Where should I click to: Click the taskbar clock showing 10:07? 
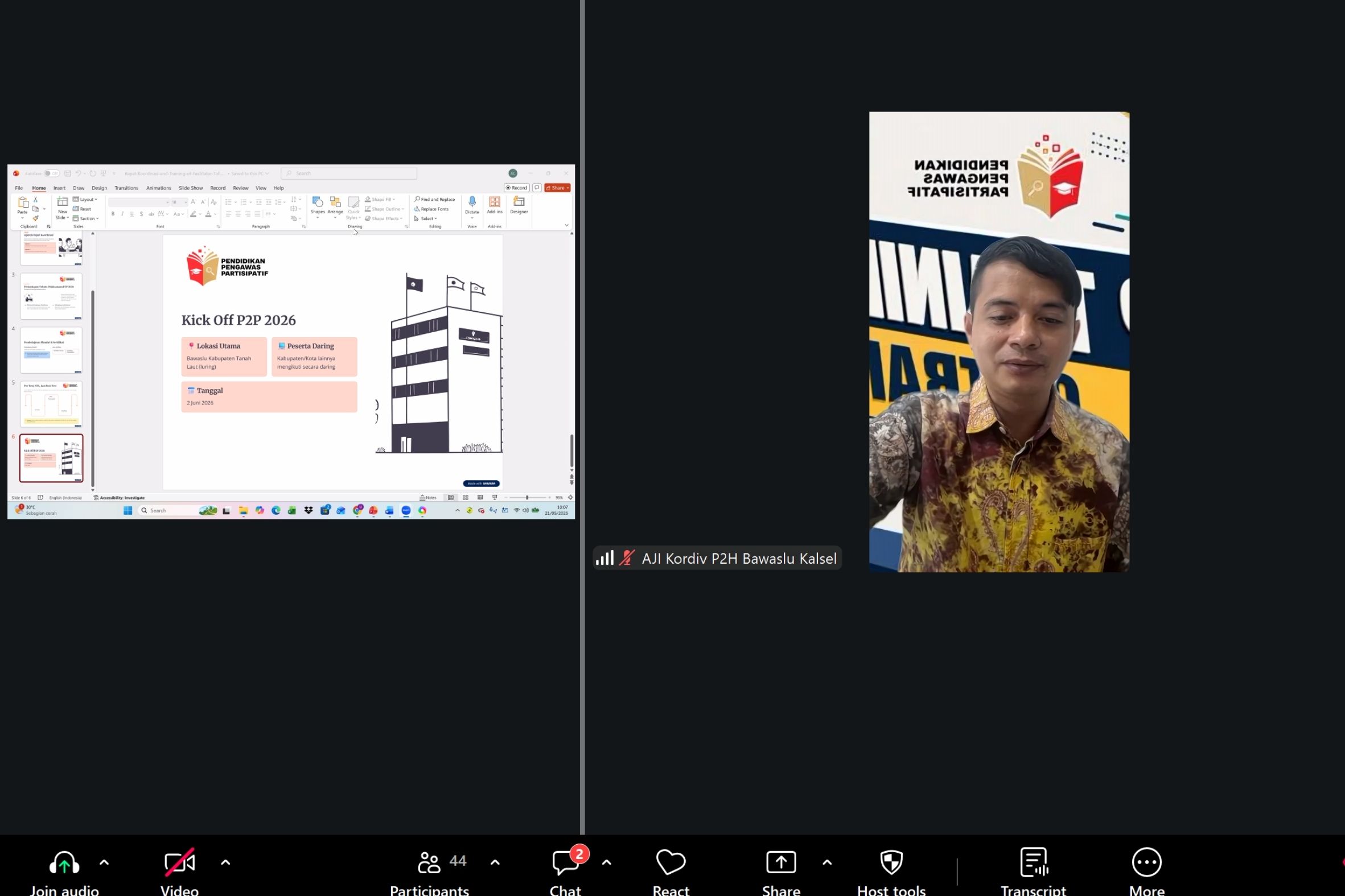pos(557,510)
